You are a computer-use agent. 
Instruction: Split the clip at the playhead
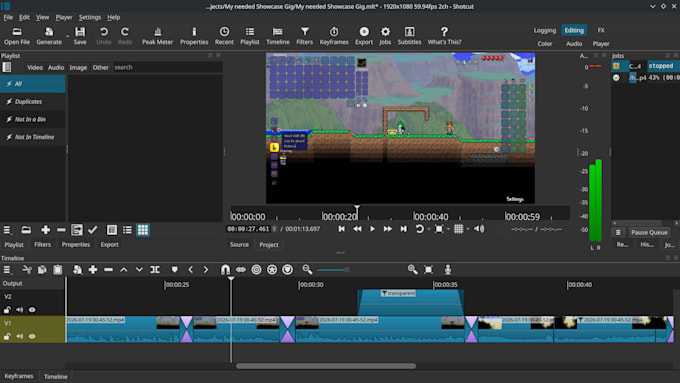click(155, 270)
